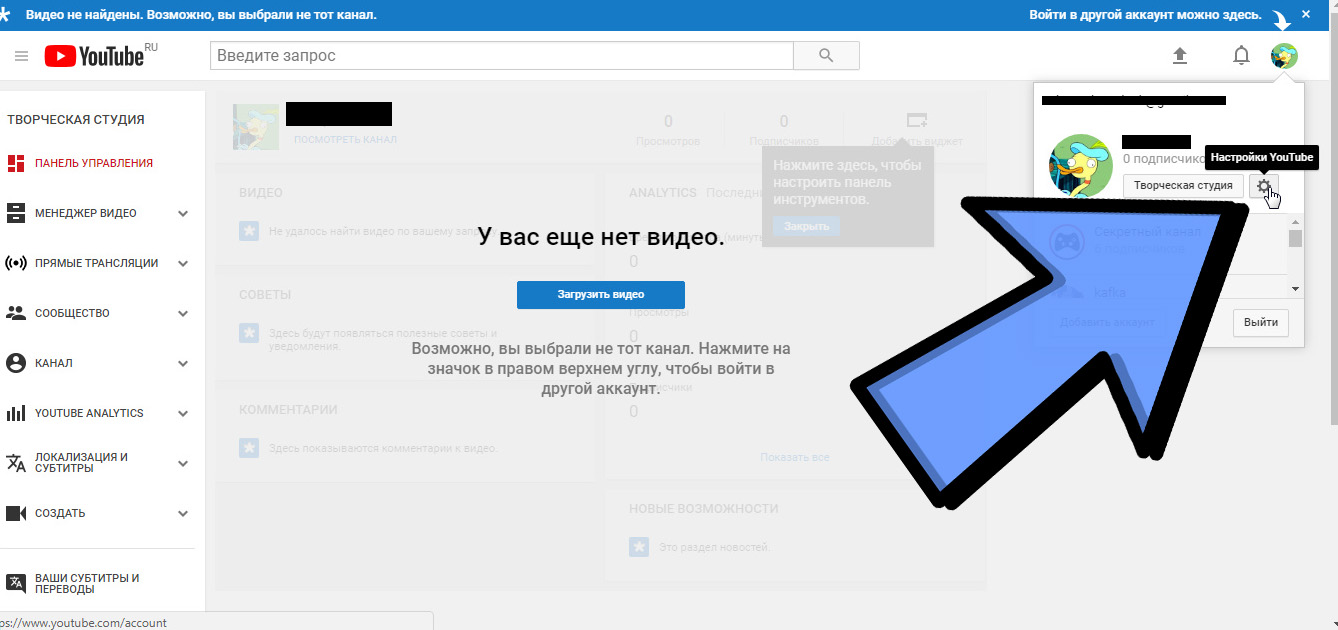Close the blue notification banner
The image size is (1338, 630).
(x=1305, y=15)
